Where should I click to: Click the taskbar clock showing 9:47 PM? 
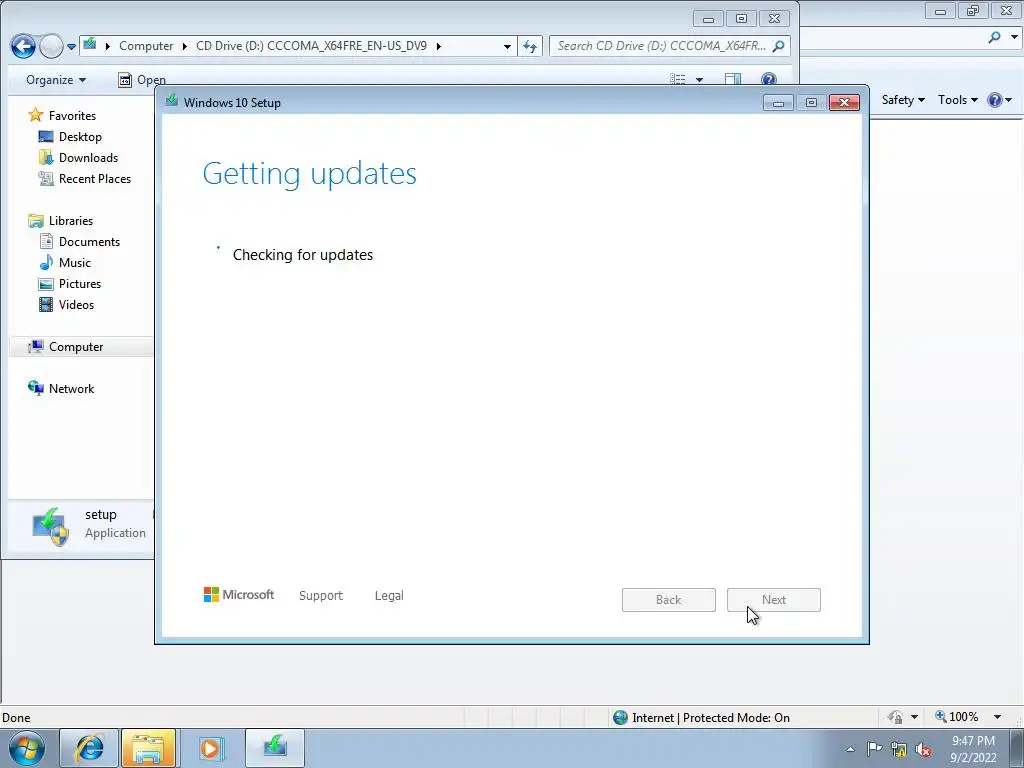pyautogui.click(x=973, y=749)
